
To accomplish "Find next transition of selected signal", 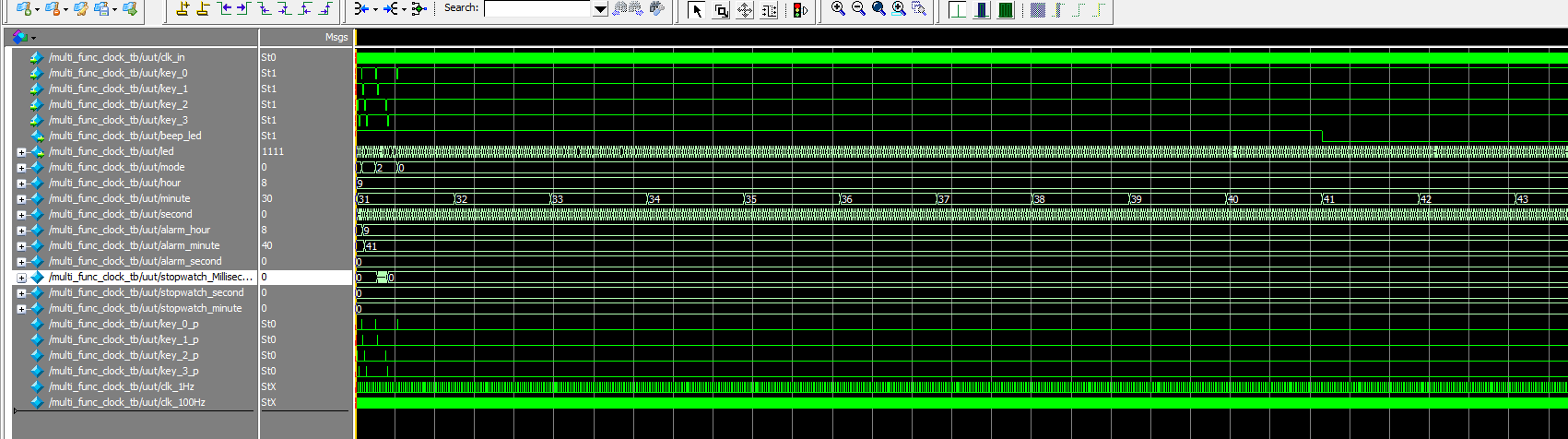I will coord(243,8).
